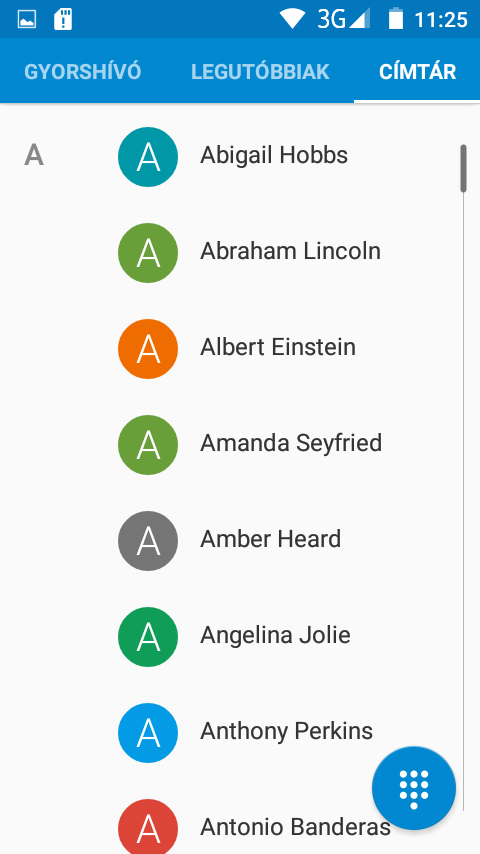The width and height of the screenshot is (480, 854).
Task: Tap Angelina Jolie green avatar icon
Action: (x=148, y=637)
